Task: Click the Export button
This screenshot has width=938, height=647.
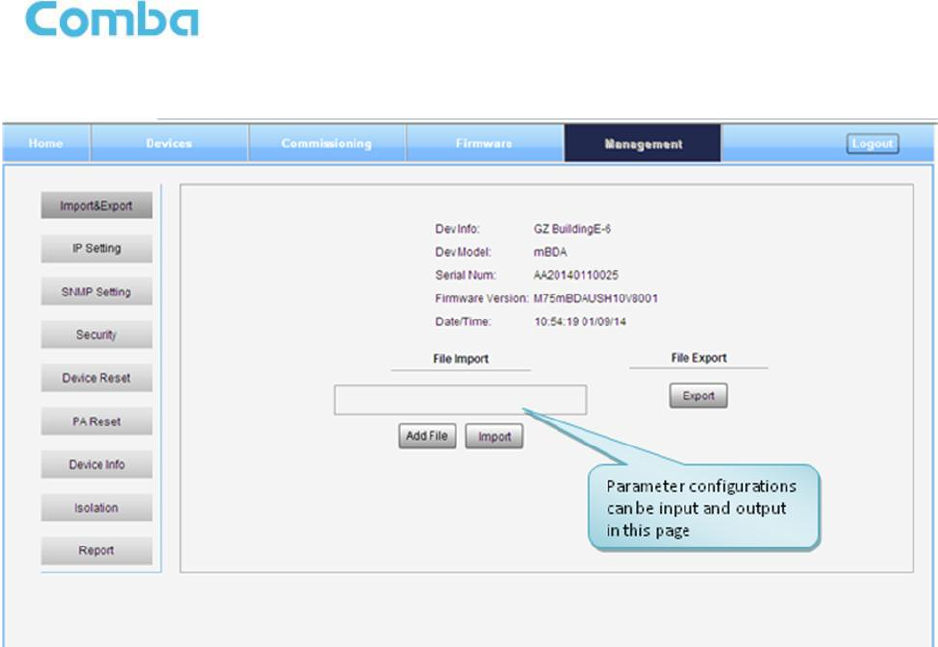Action: pyautogui.click(x=698, y=396)
